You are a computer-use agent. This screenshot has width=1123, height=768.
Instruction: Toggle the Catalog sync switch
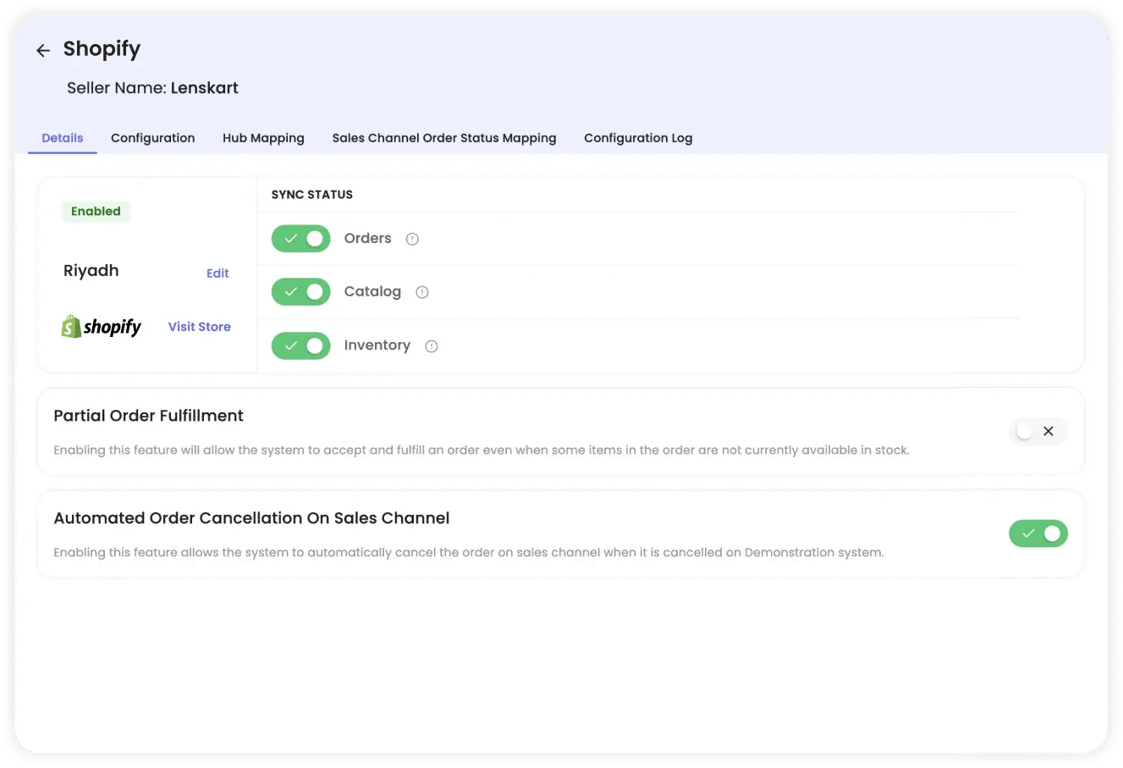click(301, 292)
